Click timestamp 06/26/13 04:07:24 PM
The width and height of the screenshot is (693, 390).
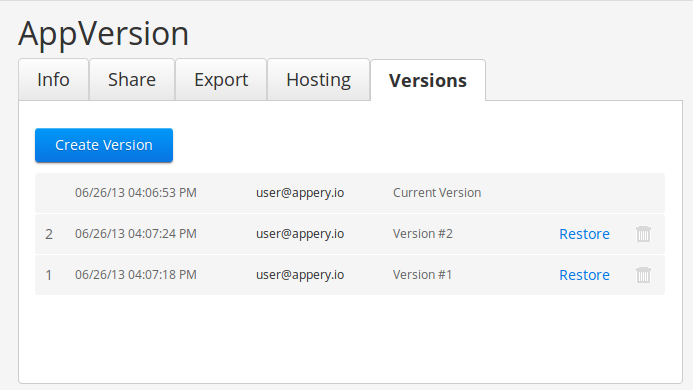136,233
